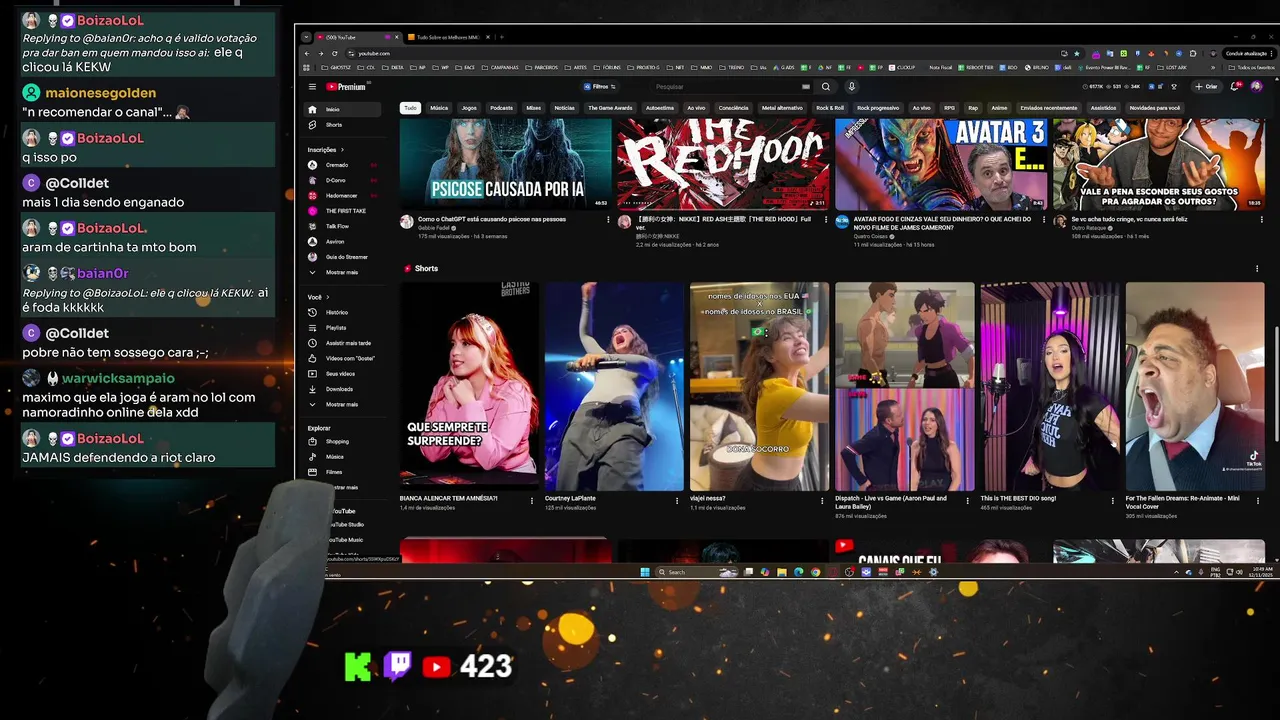Open Assistir mais tarde

340,343
